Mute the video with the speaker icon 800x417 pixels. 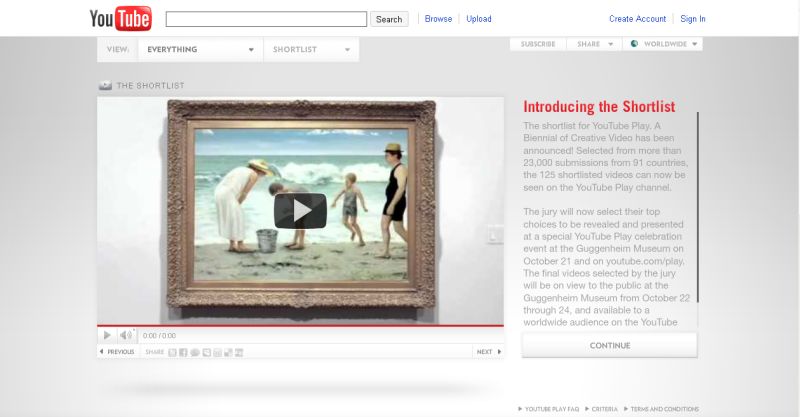tap(125, 335)
